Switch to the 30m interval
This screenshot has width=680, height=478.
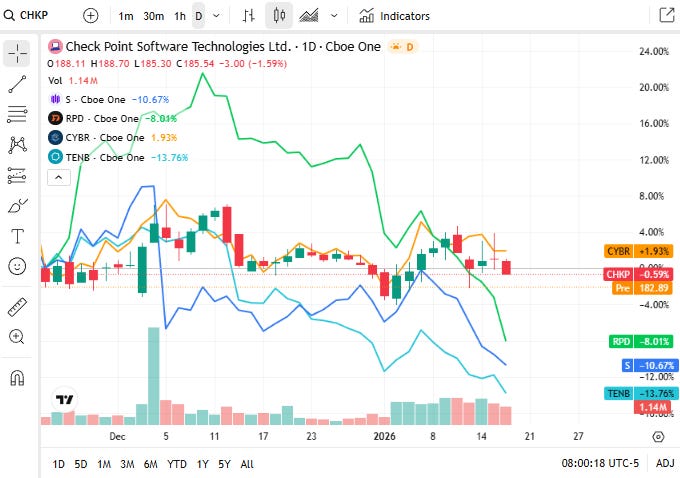pos(154,16)
